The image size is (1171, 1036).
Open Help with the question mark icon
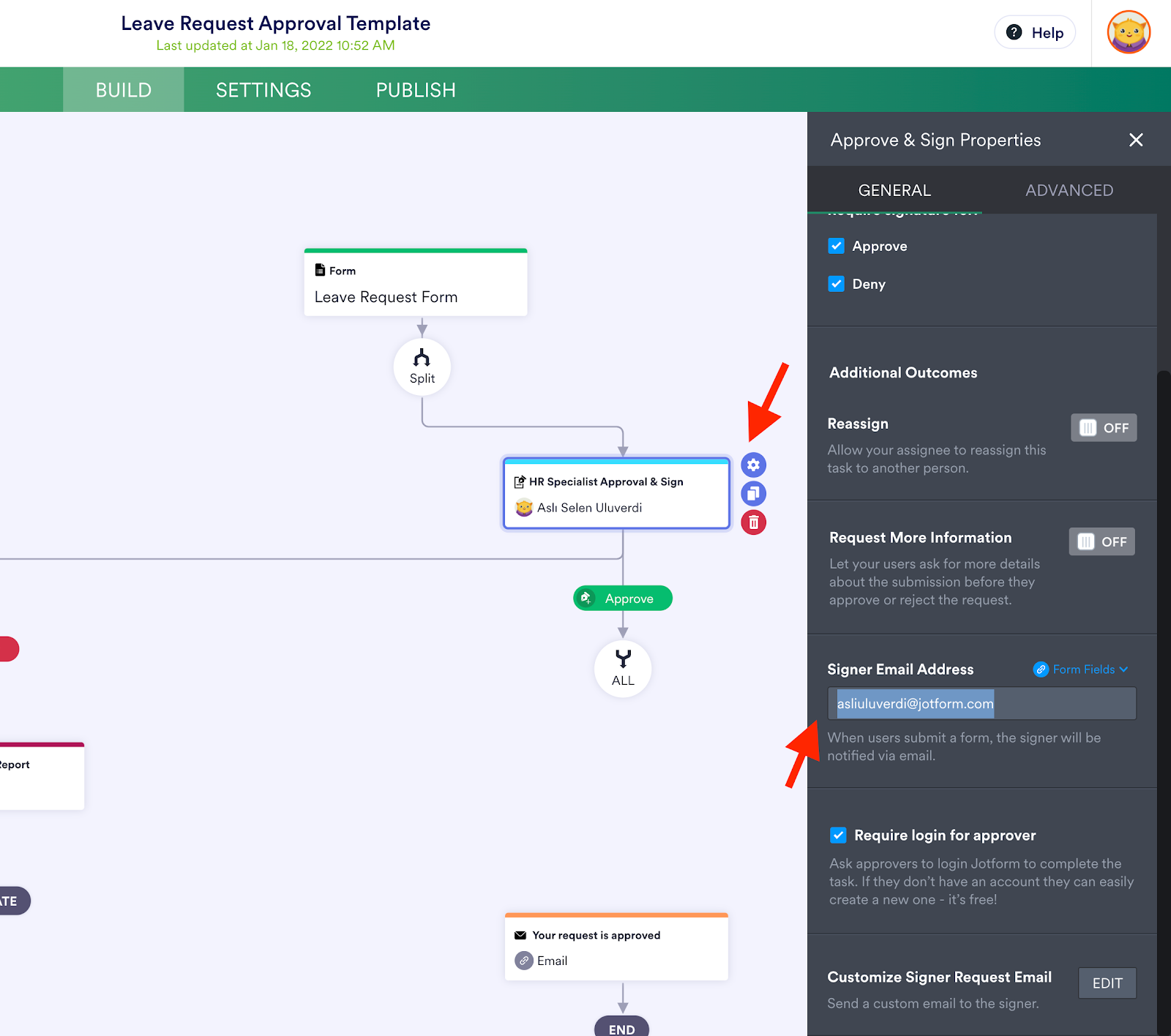click(1014, 32)
